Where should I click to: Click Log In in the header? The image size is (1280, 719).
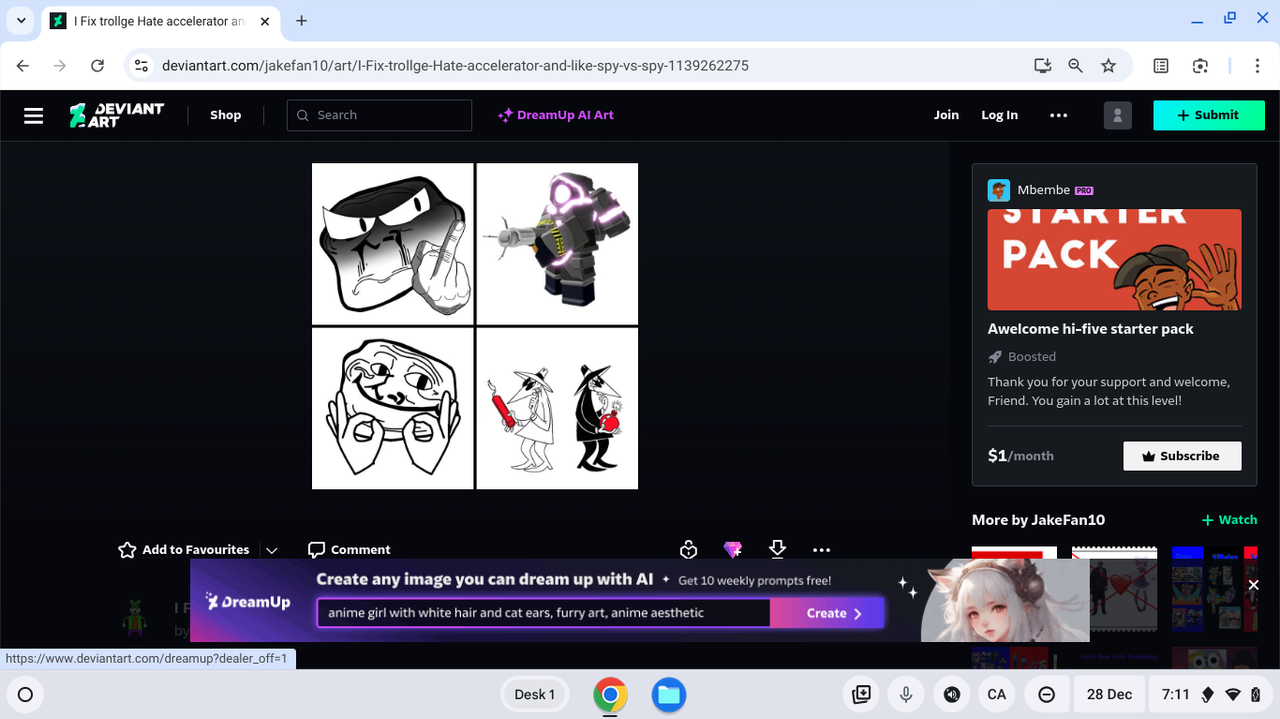pos(999,115)
